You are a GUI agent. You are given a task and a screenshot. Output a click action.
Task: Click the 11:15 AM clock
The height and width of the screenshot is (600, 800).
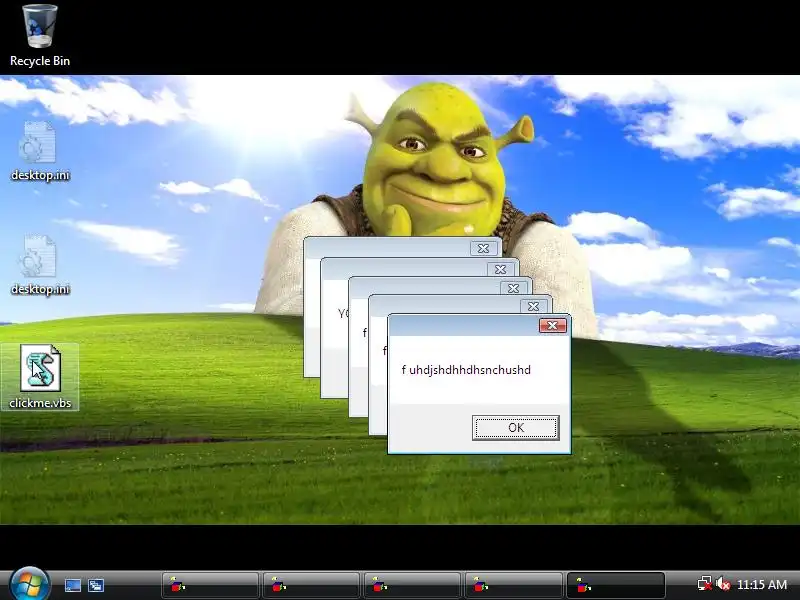pyautogui.click(x=762, y=584)
